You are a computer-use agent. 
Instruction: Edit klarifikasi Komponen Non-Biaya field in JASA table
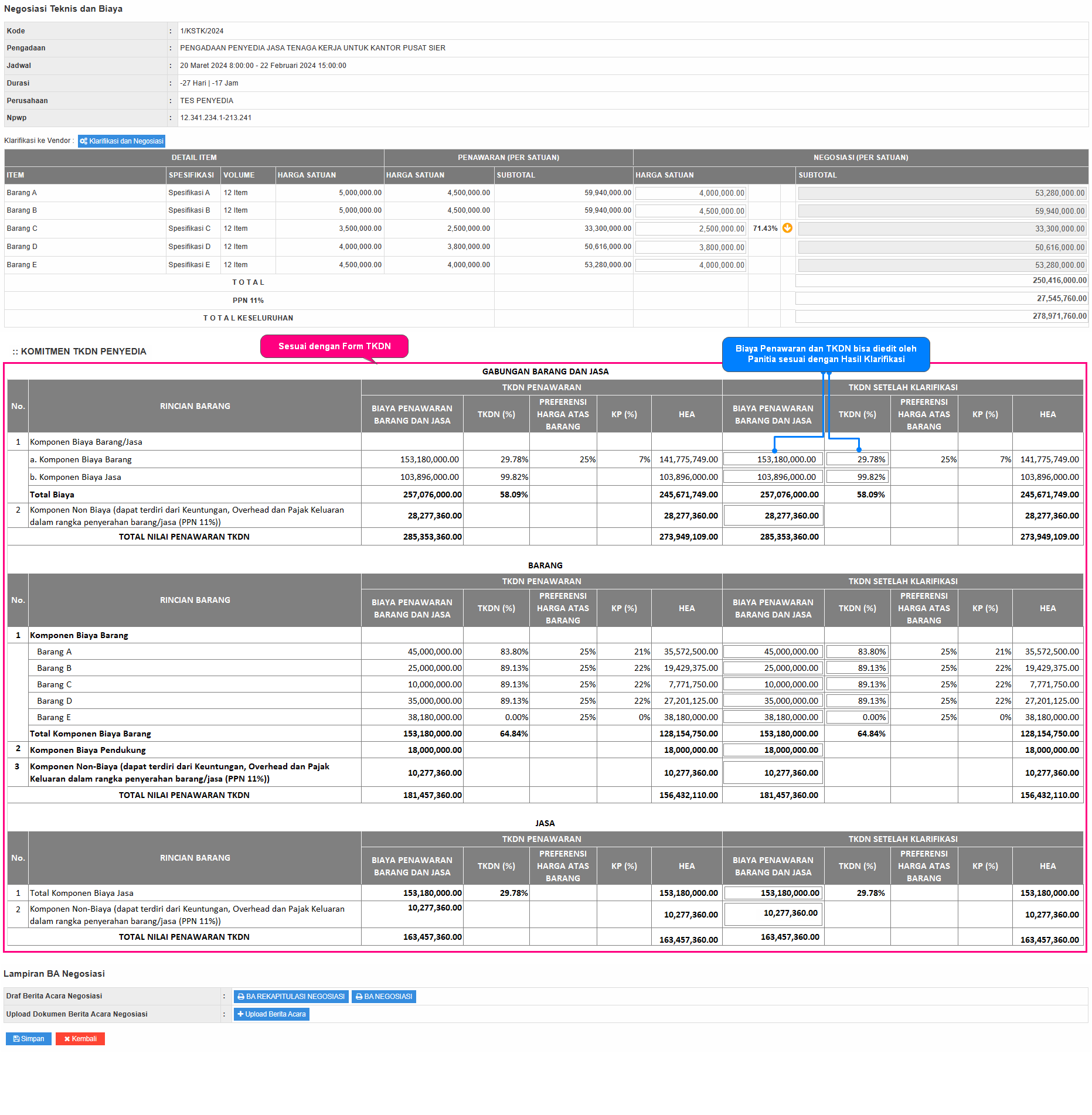[773, 914]
